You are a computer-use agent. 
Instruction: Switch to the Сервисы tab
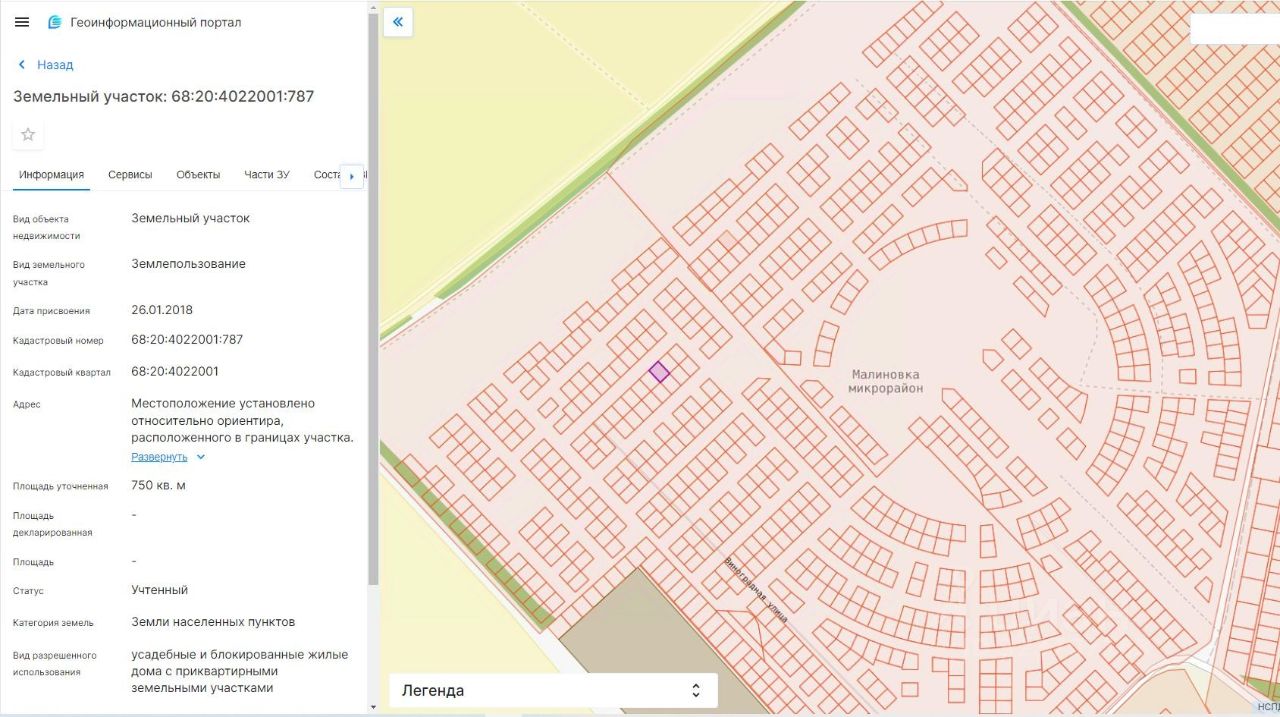pyautogui.click(x=130, y=175)
